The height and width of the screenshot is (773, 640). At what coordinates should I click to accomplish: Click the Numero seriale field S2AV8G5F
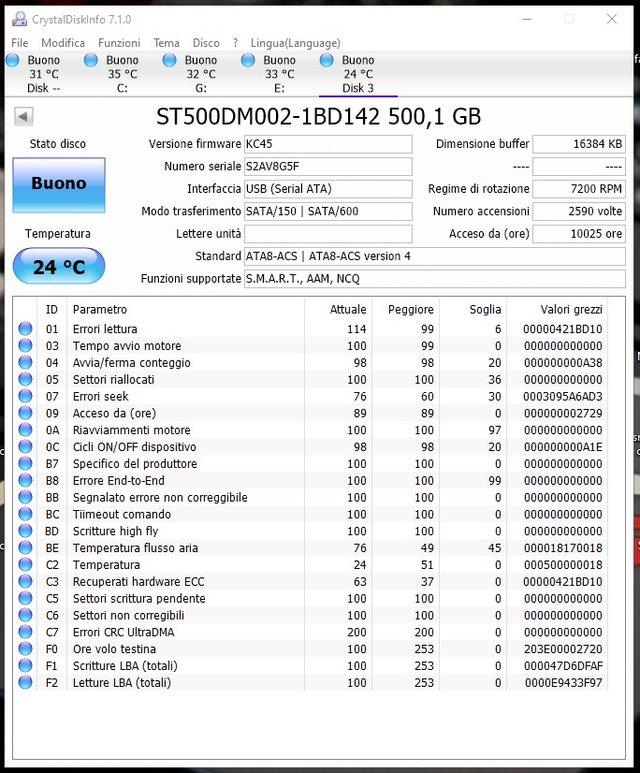point(328,166)
